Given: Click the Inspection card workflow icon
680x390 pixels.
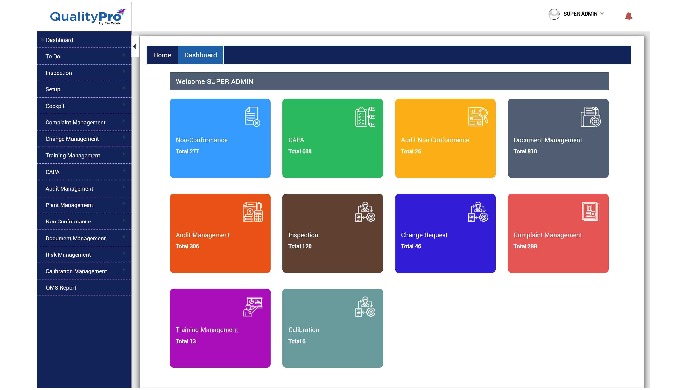Looking at the screenshot, I should [x=365, y=212].
